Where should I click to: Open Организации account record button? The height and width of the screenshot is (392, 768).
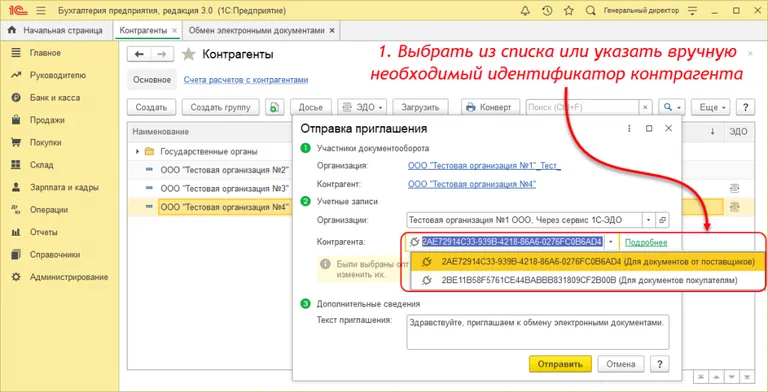pos(662,220)
